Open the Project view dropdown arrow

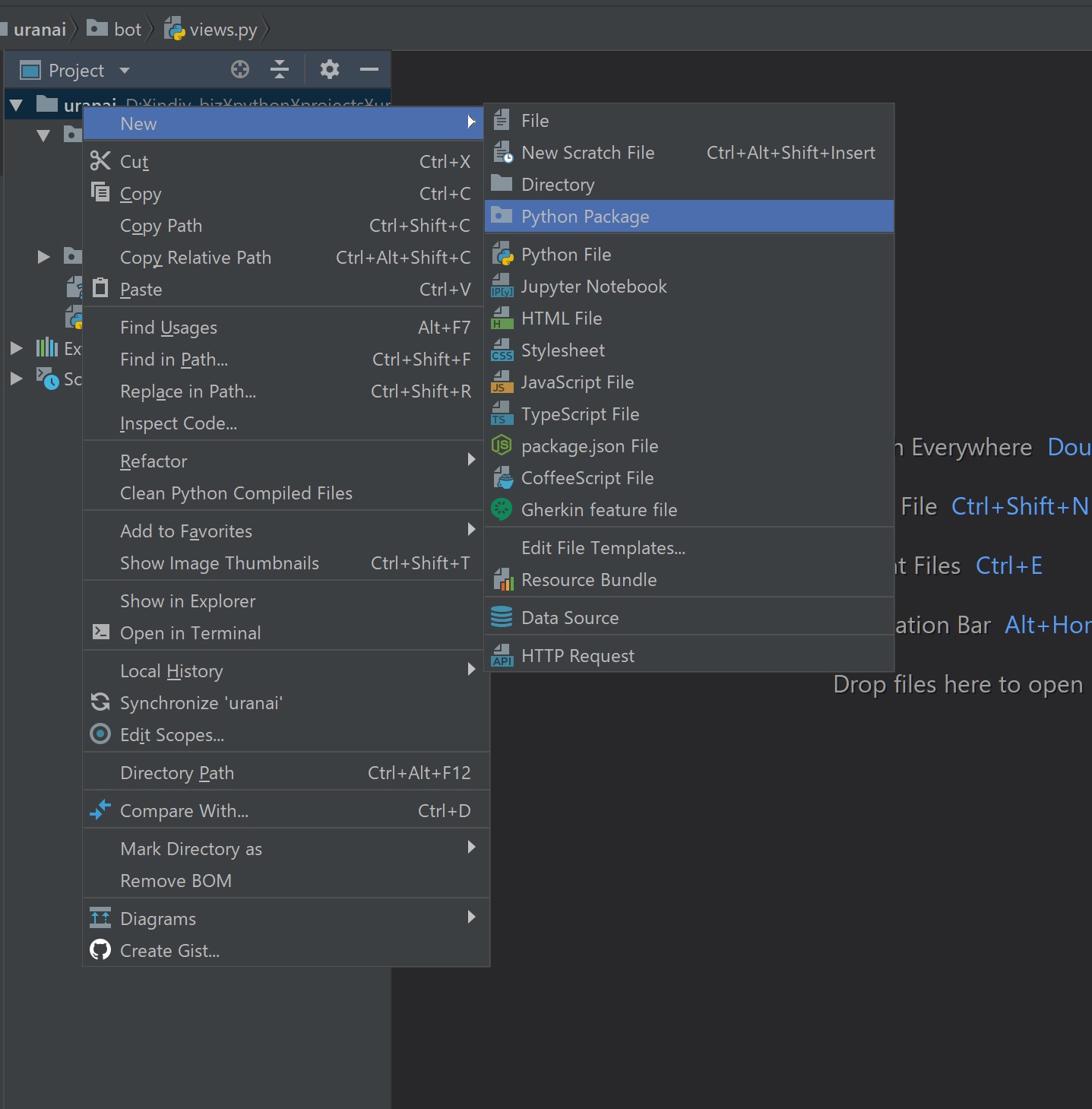pyautogui.click(x=124, y=70)
